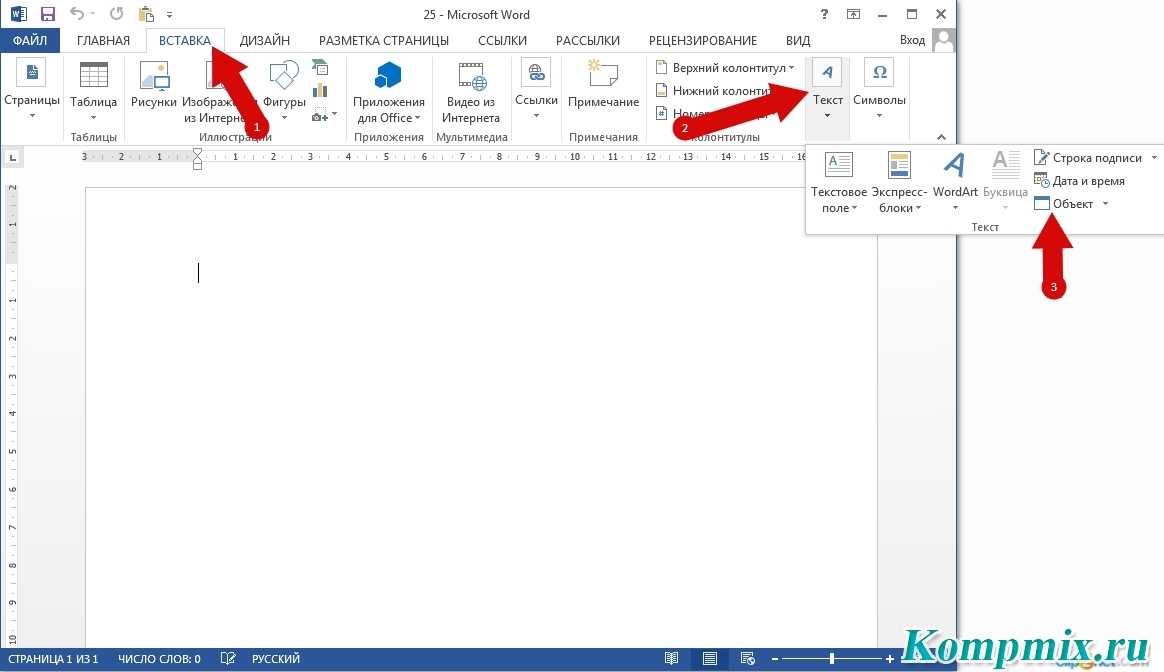Insert a SmartArt graphic
Image resolution: width=1164 pixels, height=672 pixels.
click(x=320, y=68)
